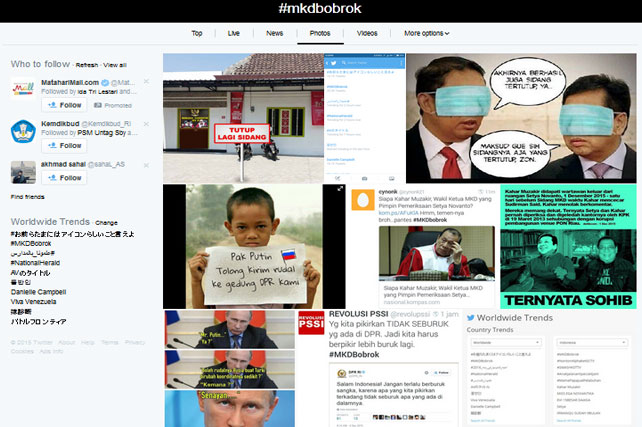The height and width of the screenshot is (427, 642).
Task: Click Twitter bird beside Worldwide Trends image
Action: point(471,318)
